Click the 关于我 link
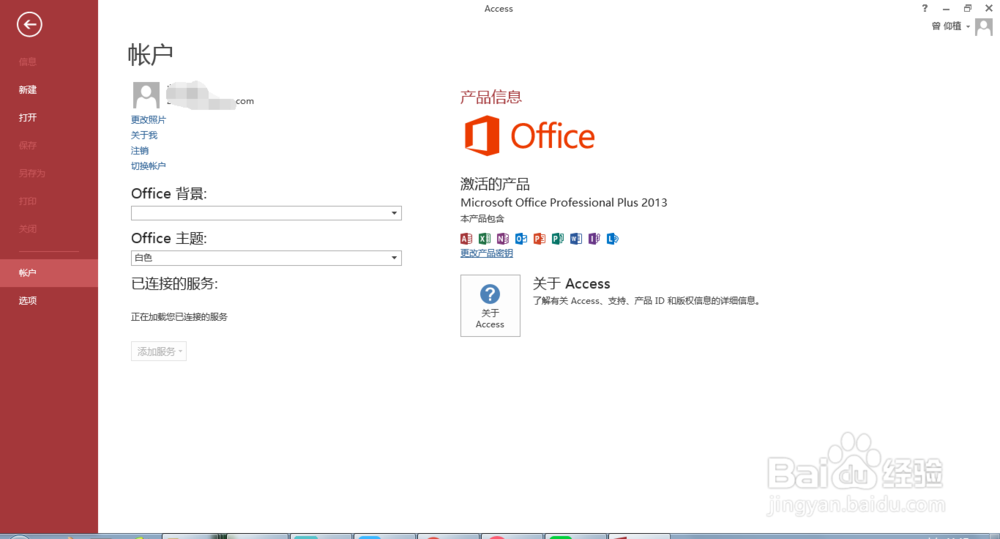The width and height of the screenshot is (1000, 539). point(144,135)
